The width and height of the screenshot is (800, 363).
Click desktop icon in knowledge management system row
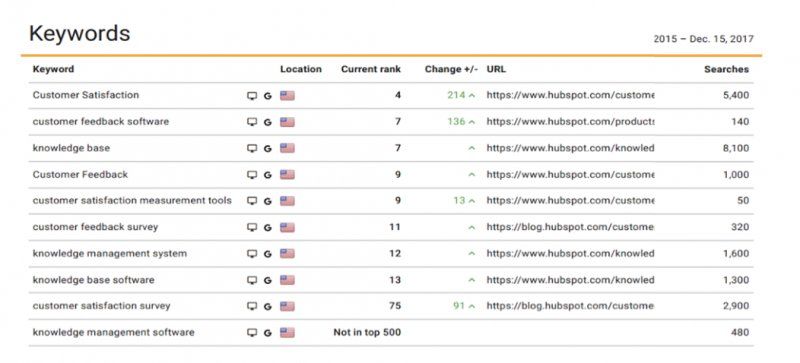tap(252, 254)
